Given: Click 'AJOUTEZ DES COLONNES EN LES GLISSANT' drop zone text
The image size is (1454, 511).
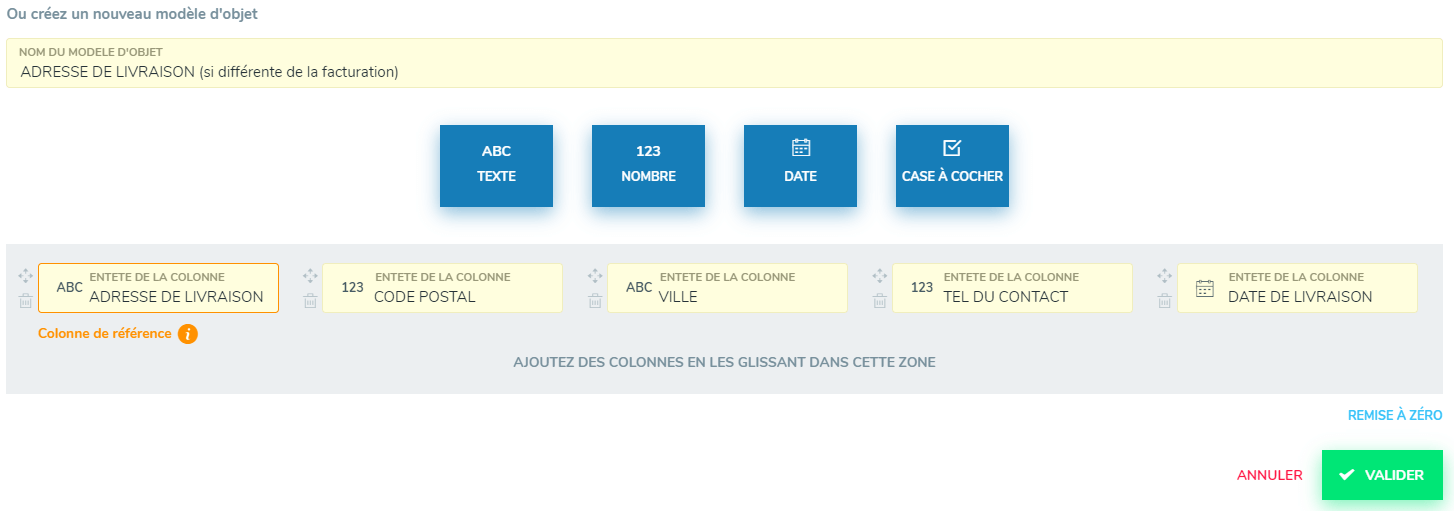Looking at the screenshot, I should coord(725,362).
